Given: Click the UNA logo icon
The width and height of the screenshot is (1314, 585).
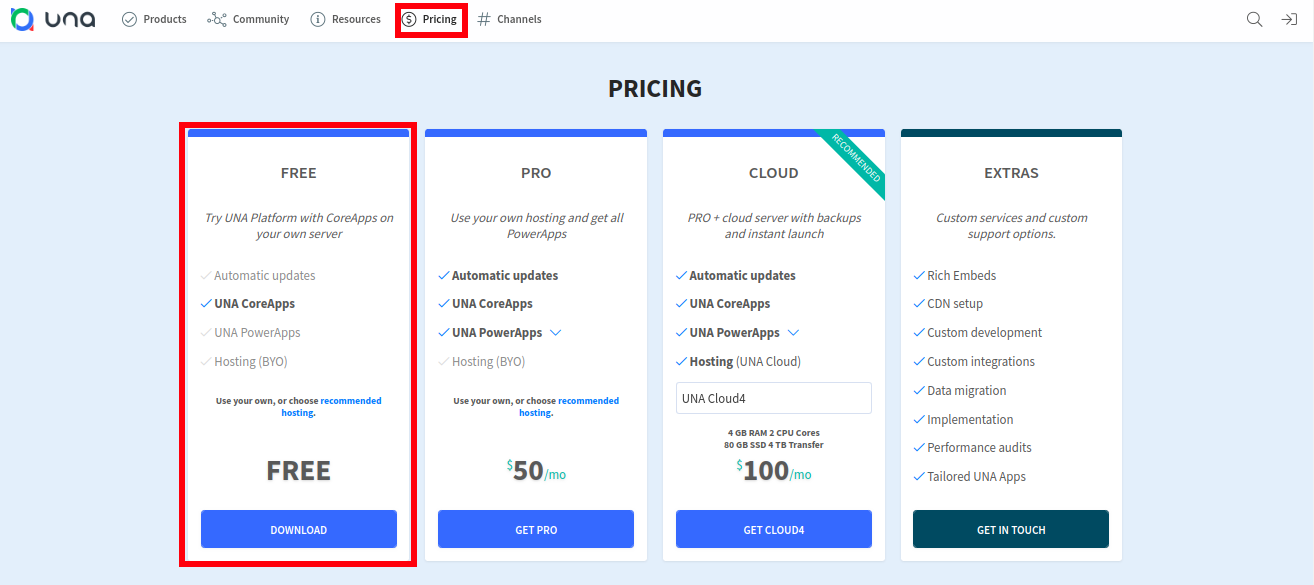Looking at the screenshot, I should tap(22, 19).
